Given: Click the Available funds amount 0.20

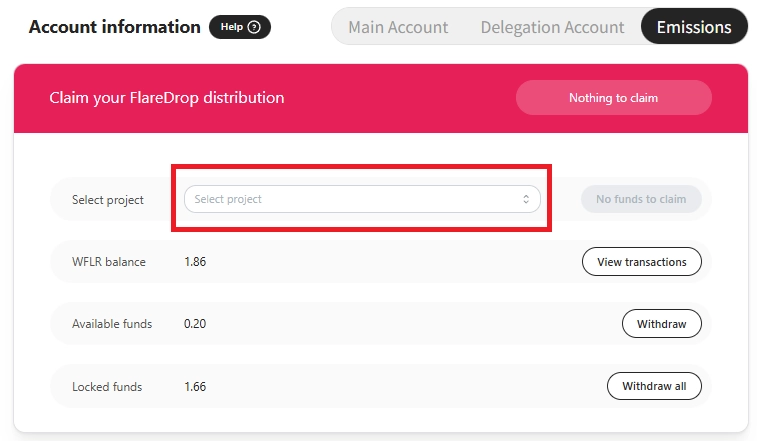Looking at the screenshot, I should (x=195, y=324).
